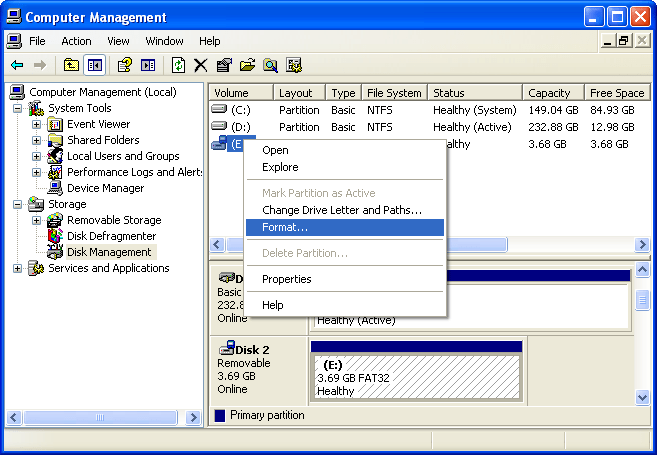The width and height of the screenshot is (657, 455).
Task: Click volume list scroll-right arrow
Action: pos(642,244)
